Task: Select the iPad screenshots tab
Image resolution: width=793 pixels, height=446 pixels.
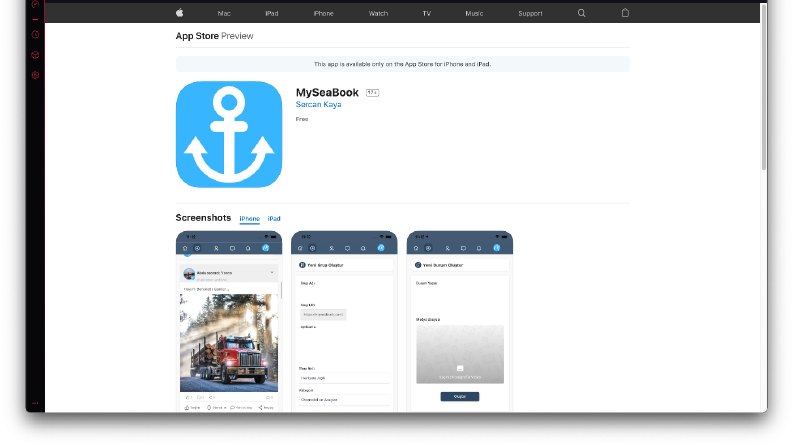Action: point(274,218)
